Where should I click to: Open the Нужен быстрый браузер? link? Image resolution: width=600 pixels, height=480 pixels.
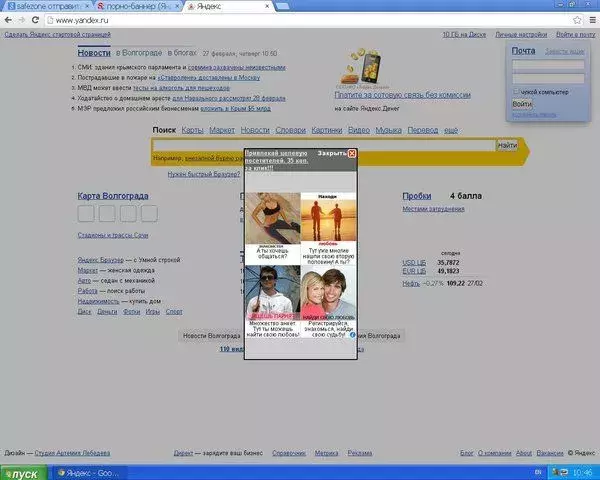coord(204,175)
